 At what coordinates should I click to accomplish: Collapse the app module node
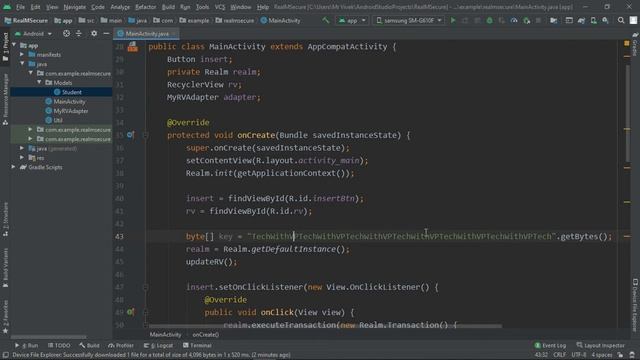(15, 45)
